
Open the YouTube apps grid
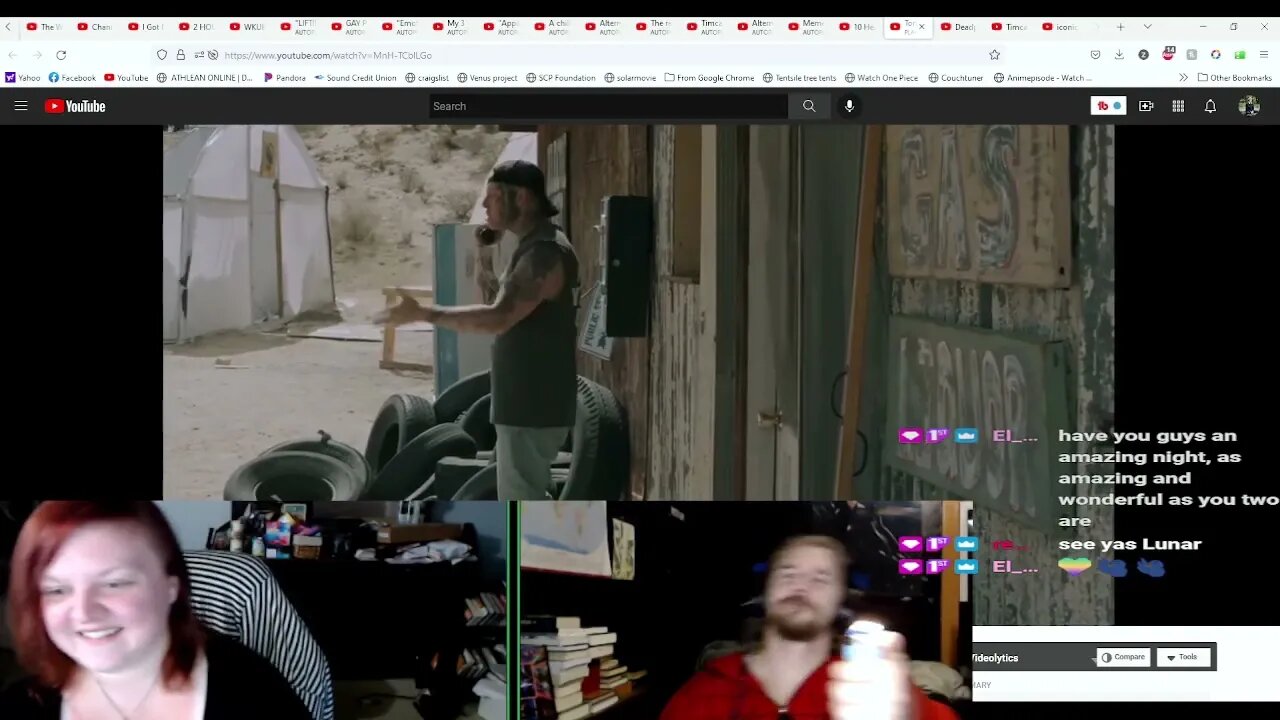1178,106
